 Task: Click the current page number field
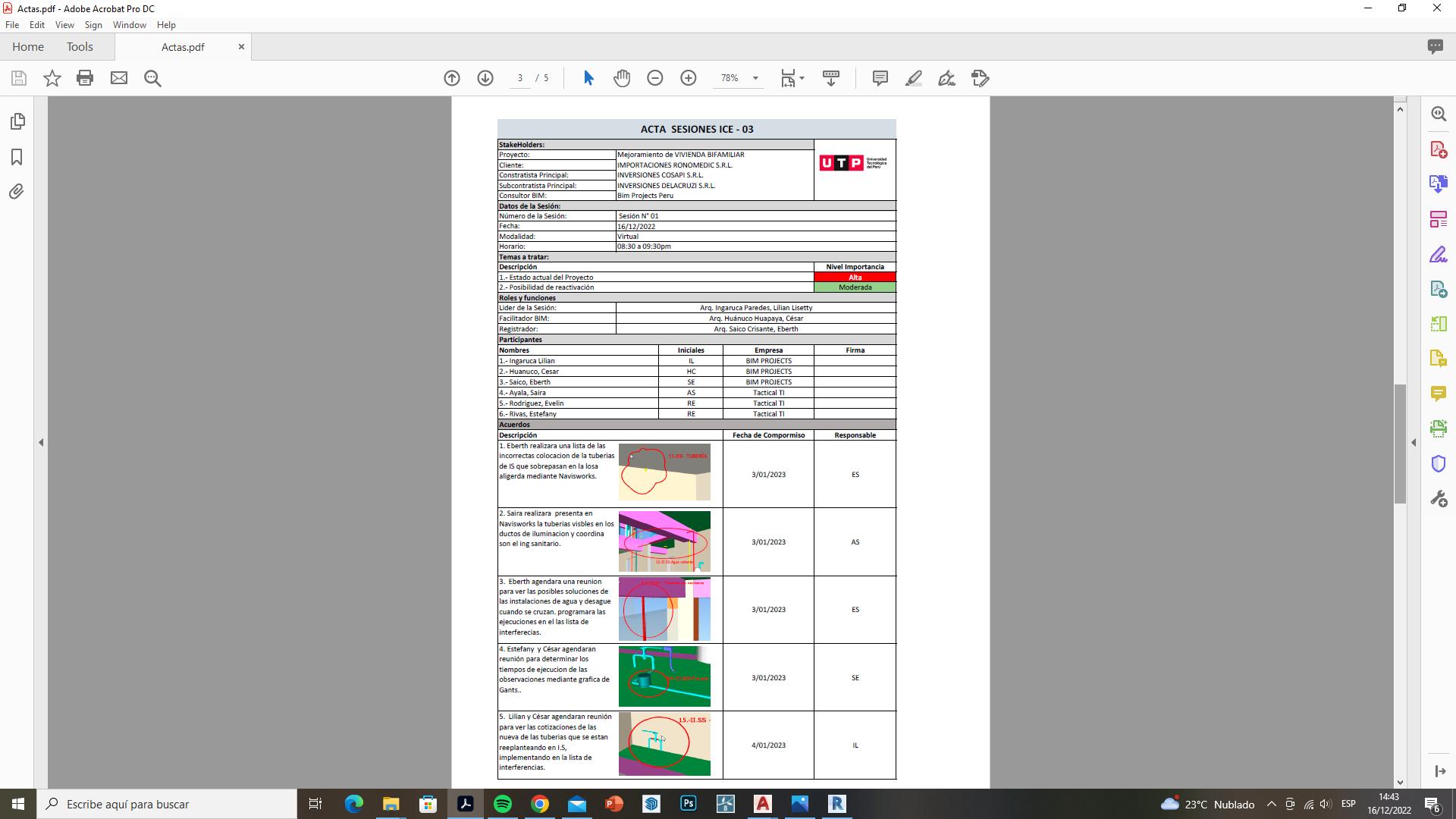tap(520, 78)
